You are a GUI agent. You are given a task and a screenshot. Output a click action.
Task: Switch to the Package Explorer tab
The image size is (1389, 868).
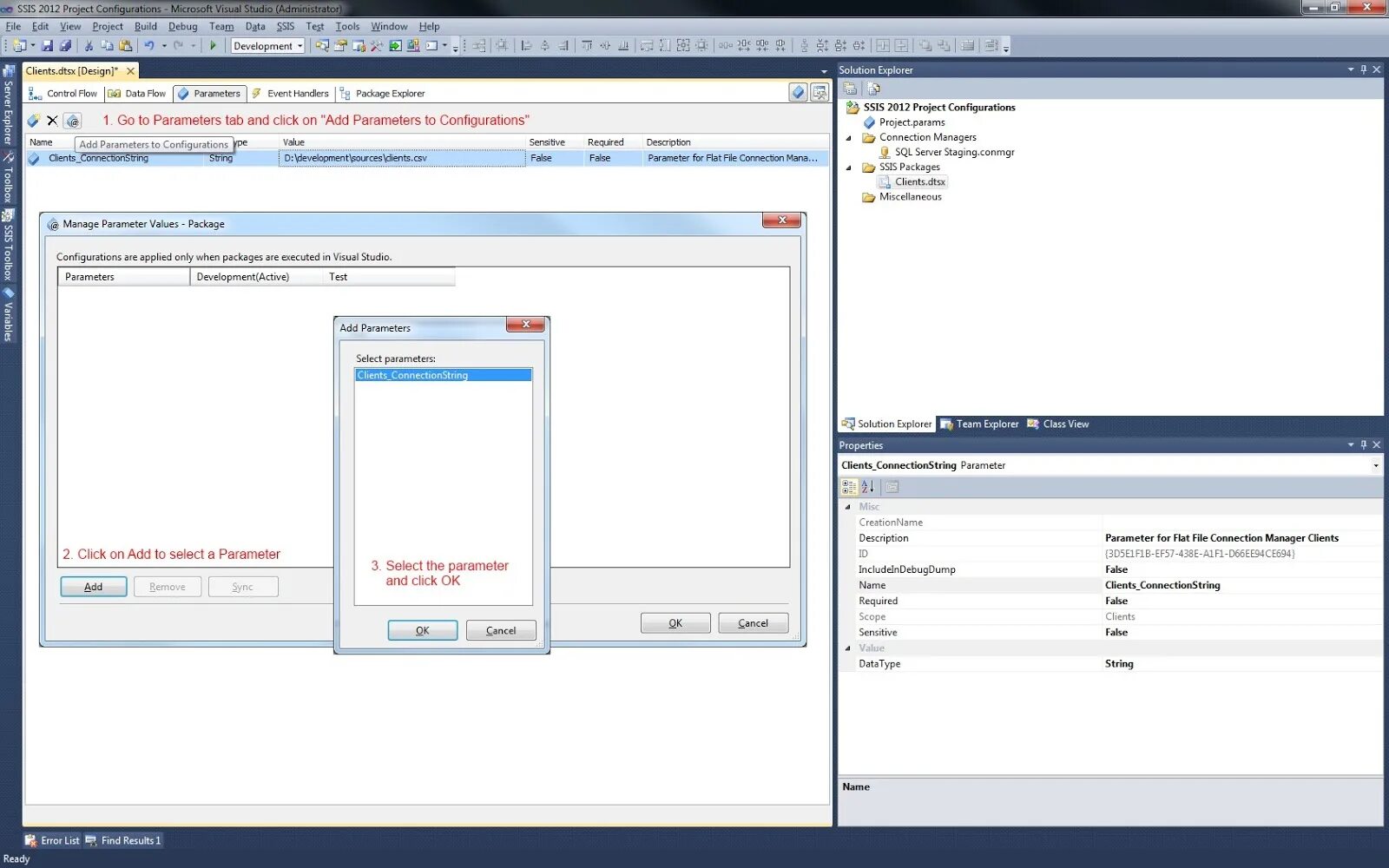click(382, 94)
